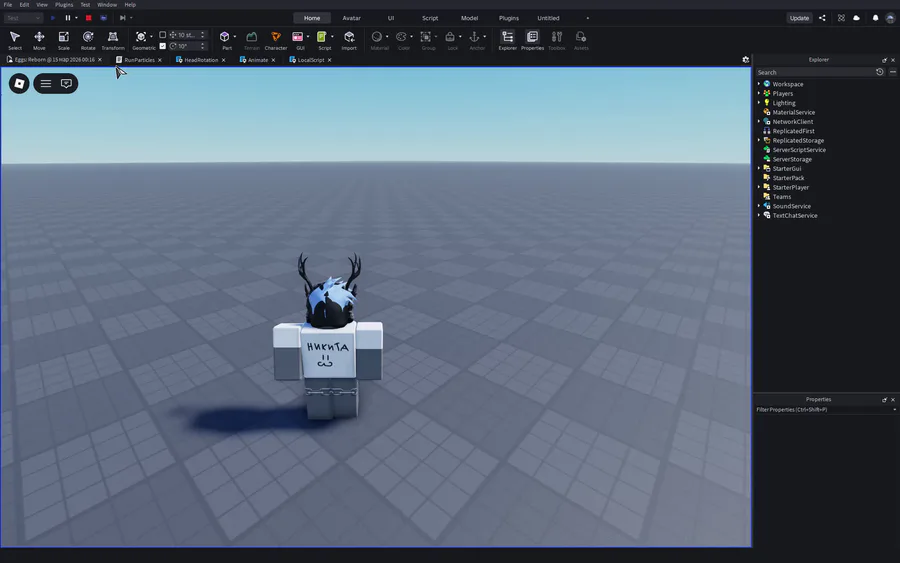The width and height of the screenshot is (900, 563).
Task: Click the Explorer search field
Action: [x=815, y=72]
